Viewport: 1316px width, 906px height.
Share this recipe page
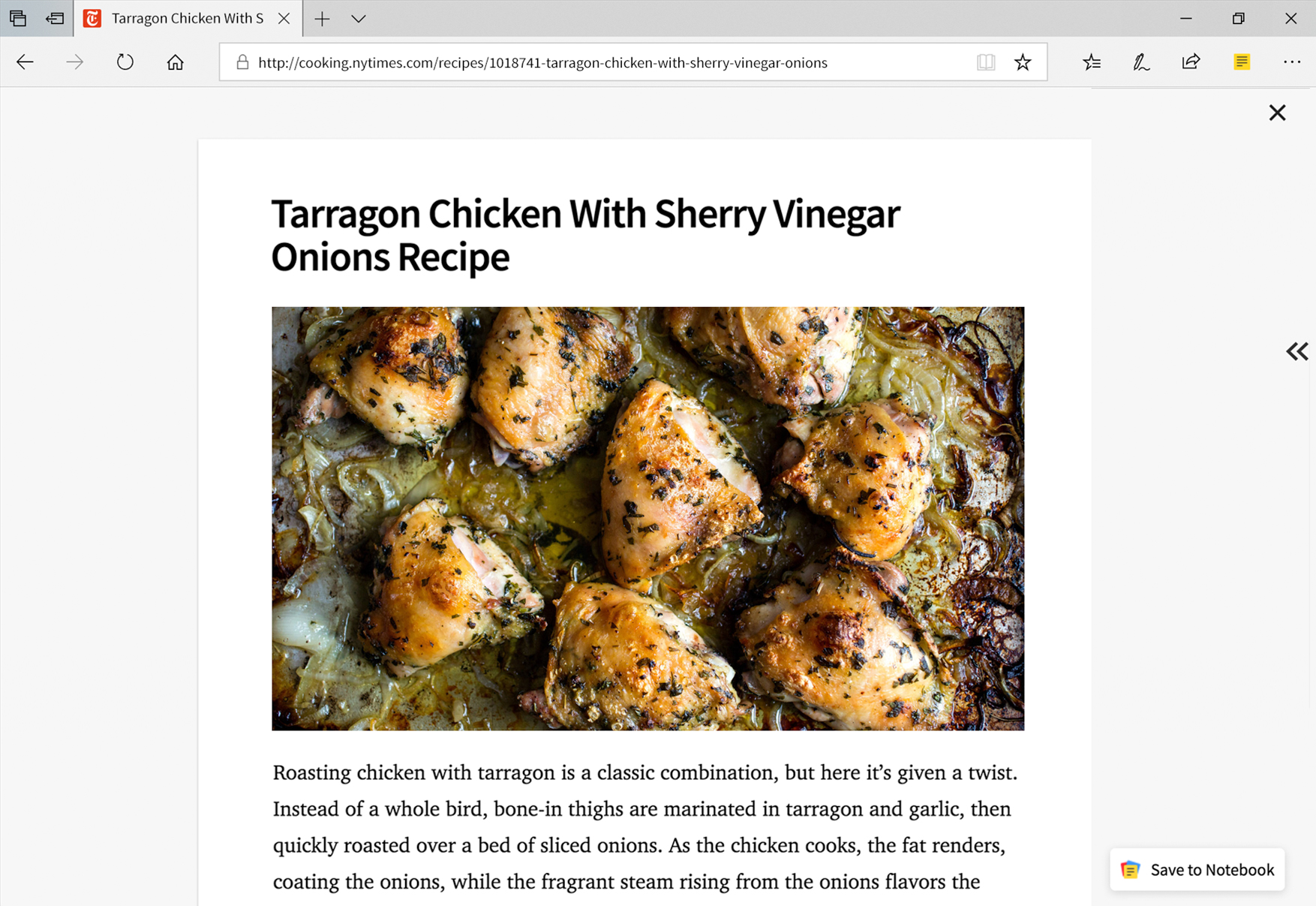click(1191, 62)
